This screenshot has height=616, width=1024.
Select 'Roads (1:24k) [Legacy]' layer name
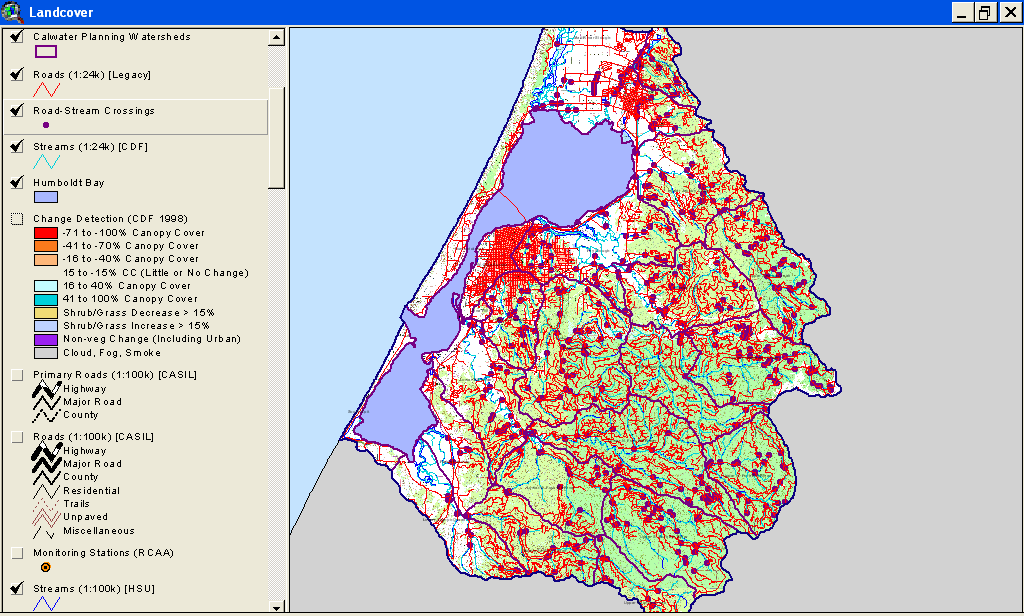[92, 74]
